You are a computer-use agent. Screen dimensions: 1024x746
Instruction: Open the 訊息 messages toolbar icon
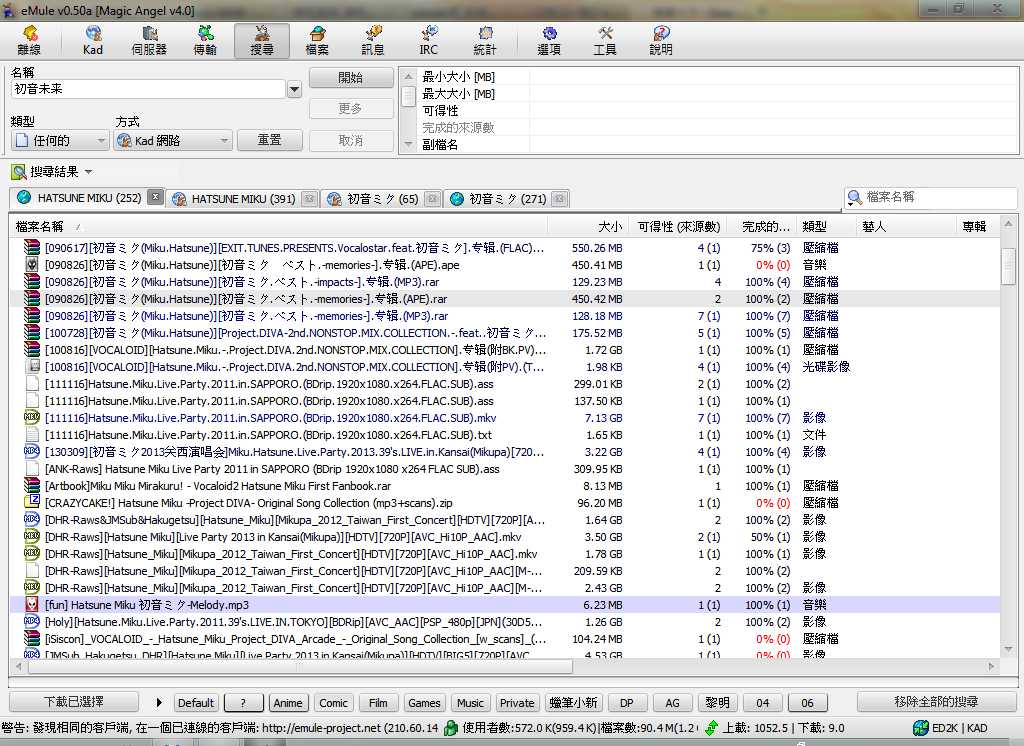point(373,41)
